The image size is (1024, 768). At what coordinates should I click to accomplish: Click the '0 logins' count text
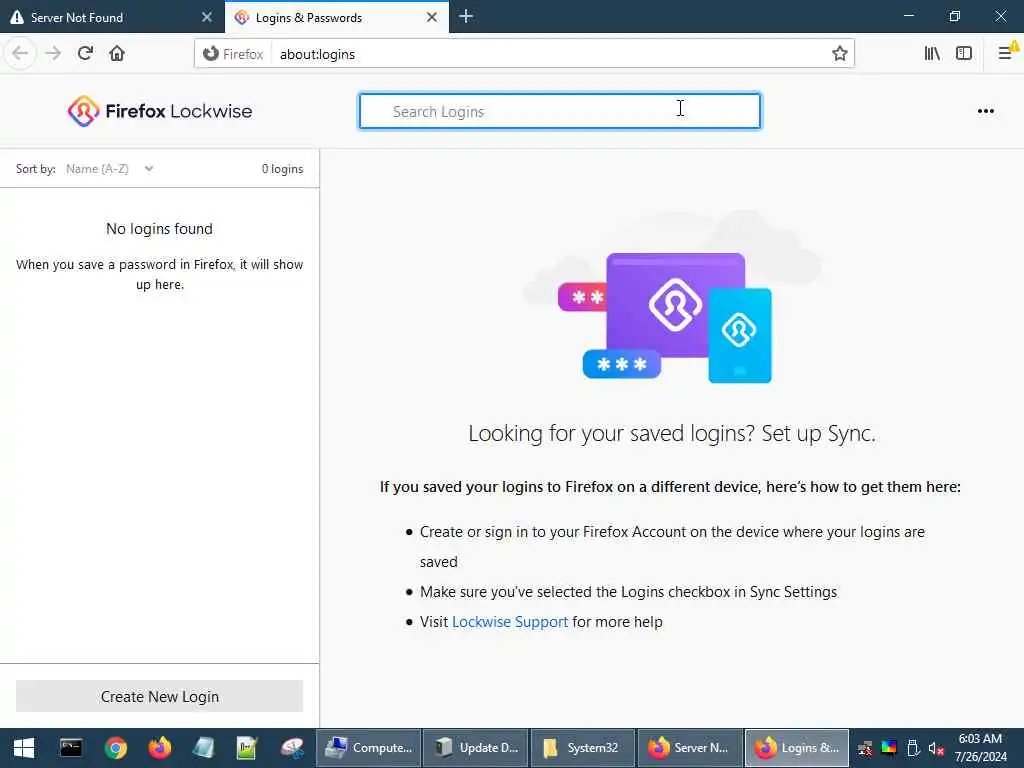click(x=282, y=168)
